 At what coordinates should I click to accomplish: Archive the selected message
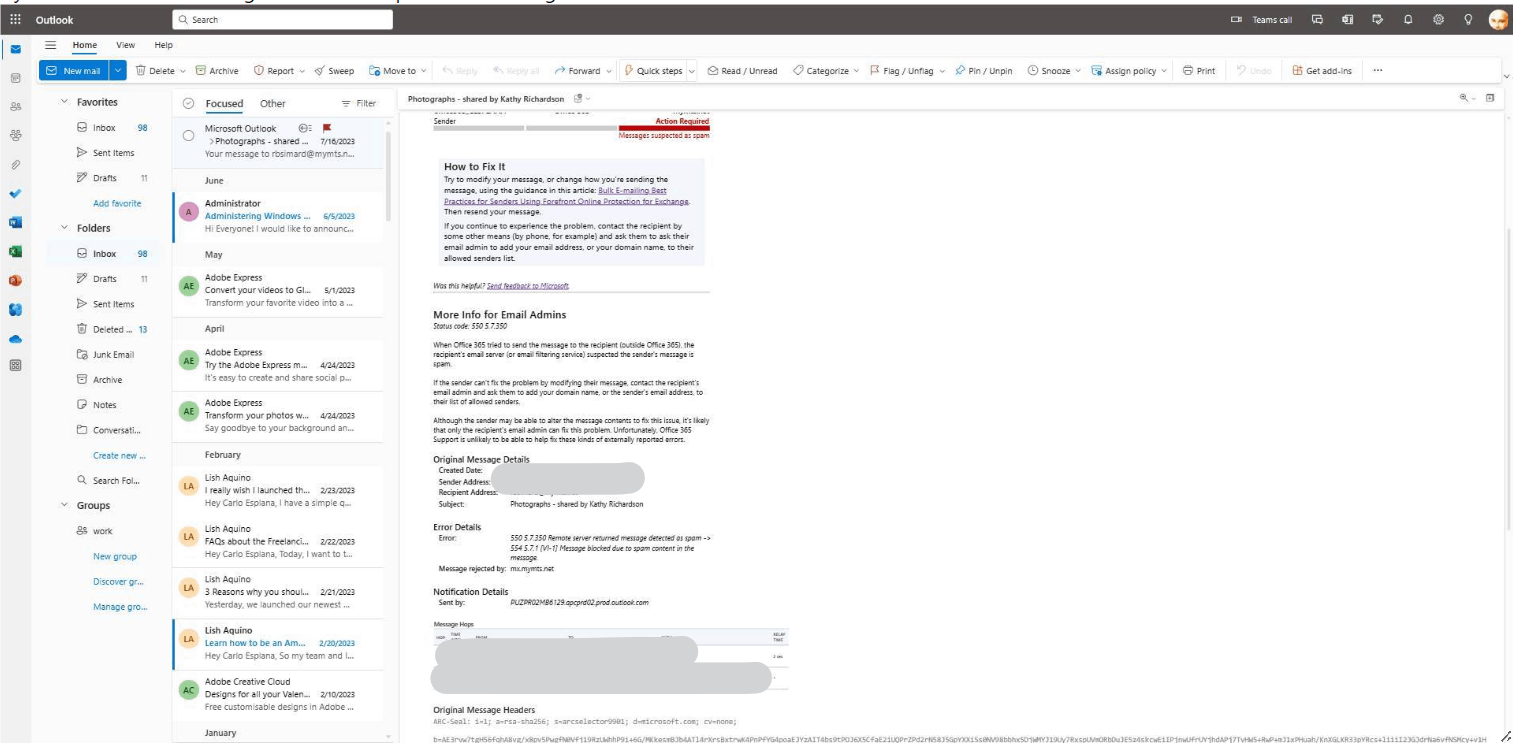pyautogui.click(x=217, y=71)
